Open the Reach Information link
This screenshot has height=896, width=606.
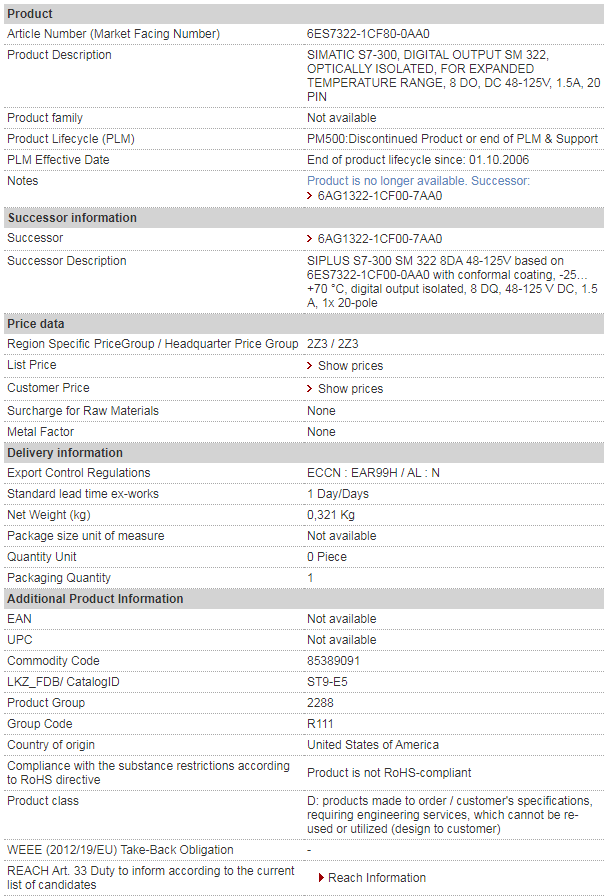[377, 878]
